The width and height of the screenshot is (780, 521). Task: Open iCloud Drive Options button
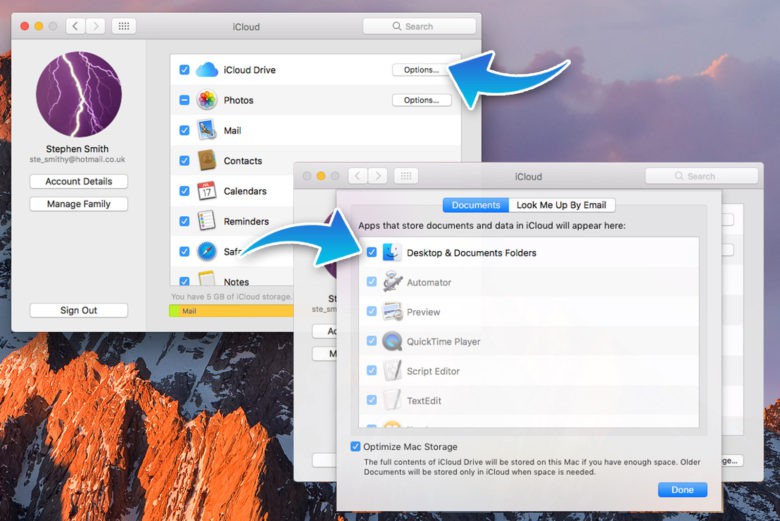pos(421,70)
